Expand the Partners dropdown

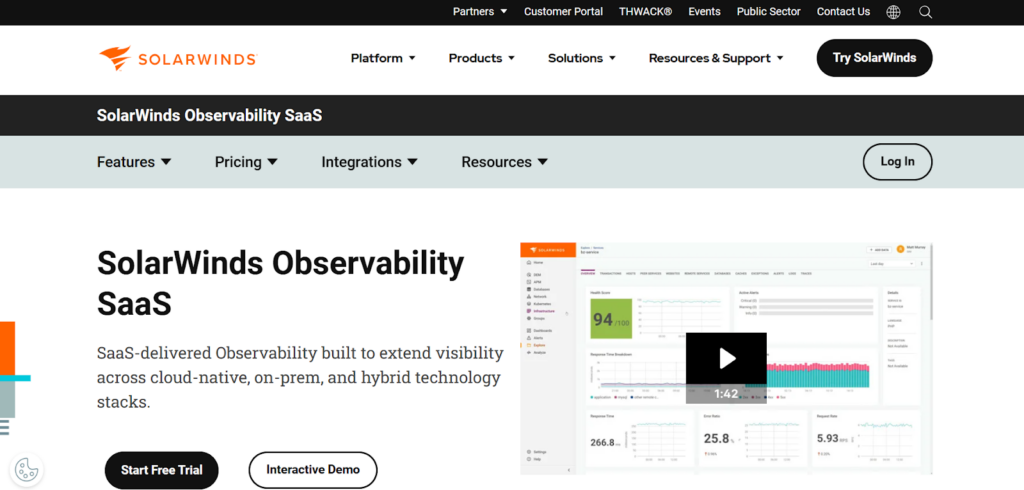(x=480, y=12)
